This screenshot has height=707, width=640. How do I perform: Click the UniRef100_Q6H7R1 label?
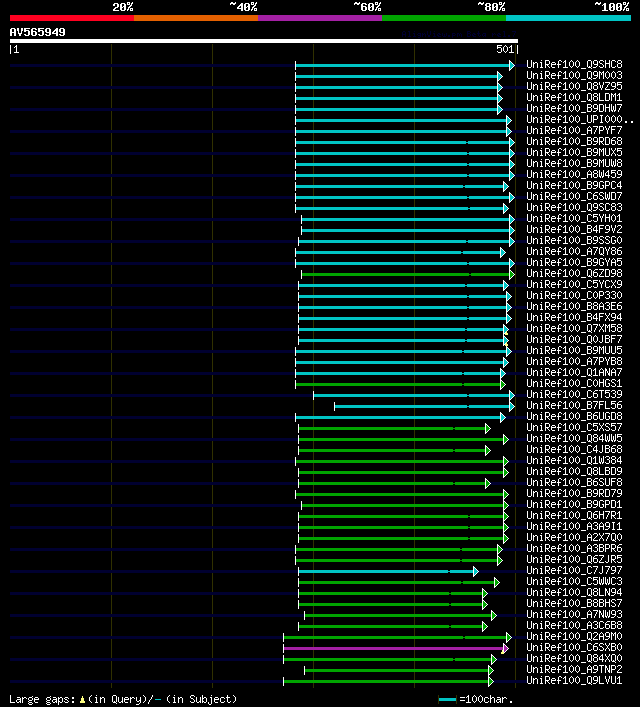[x=574, y=515]
